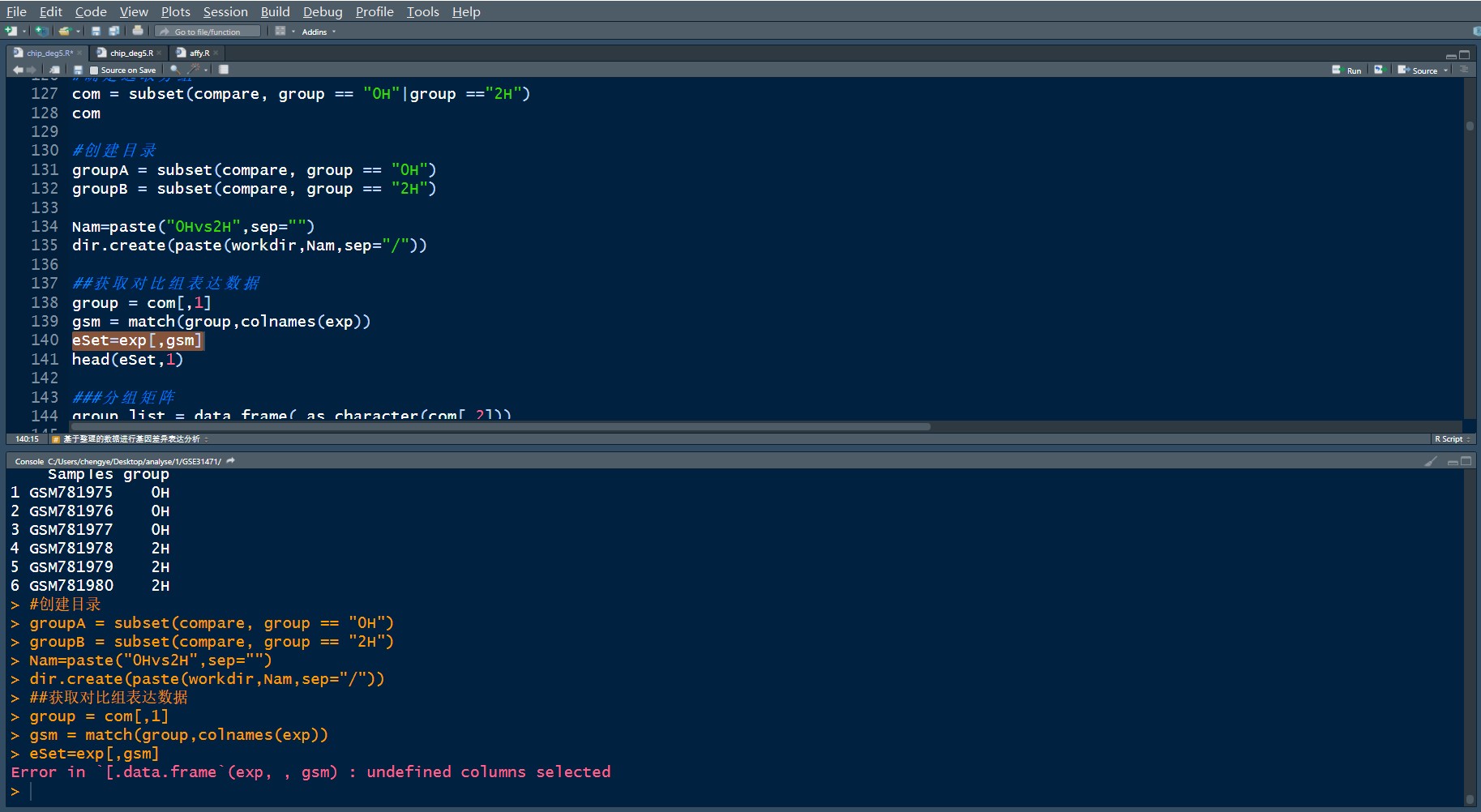Open the new file type dropdown arrow
1481x812 pixels.
24,32
